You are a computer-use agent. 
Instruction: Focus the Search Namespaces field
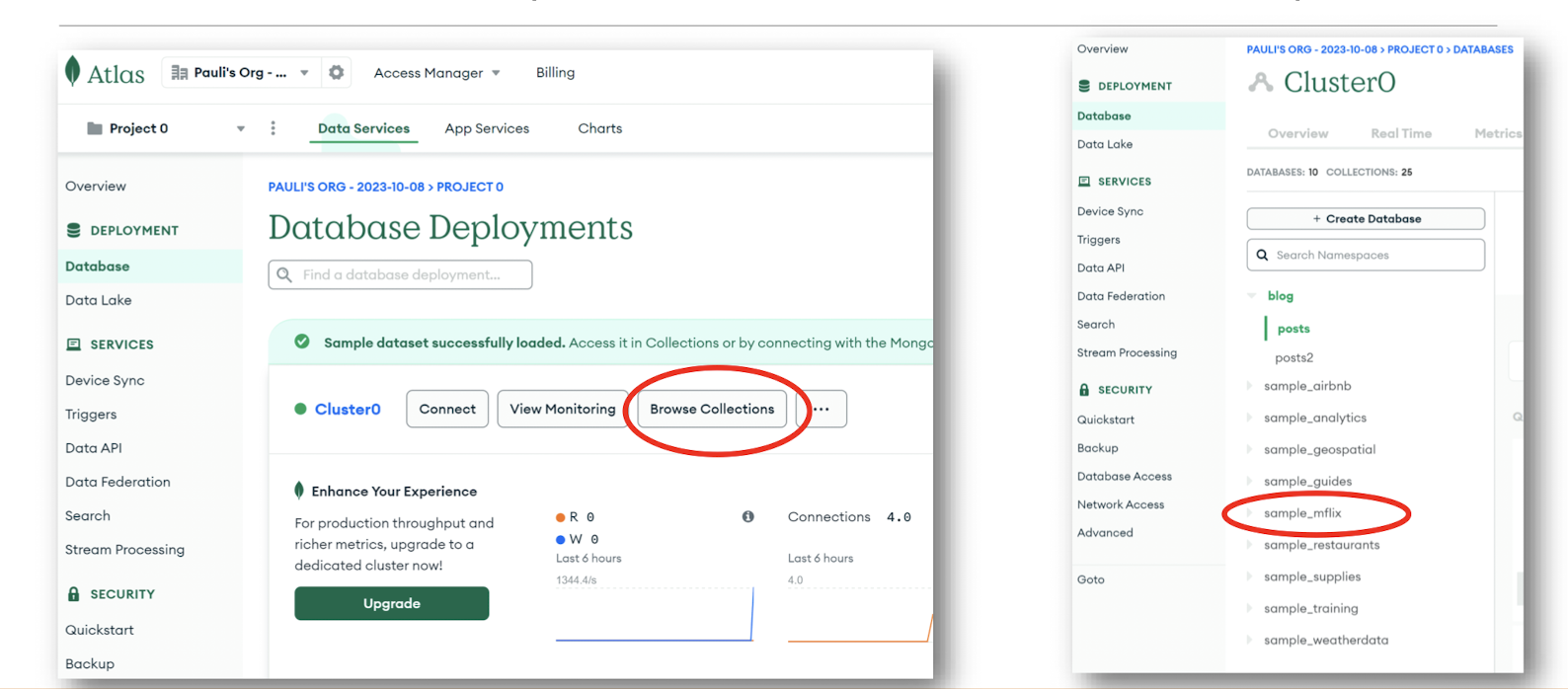[1366, 255]
